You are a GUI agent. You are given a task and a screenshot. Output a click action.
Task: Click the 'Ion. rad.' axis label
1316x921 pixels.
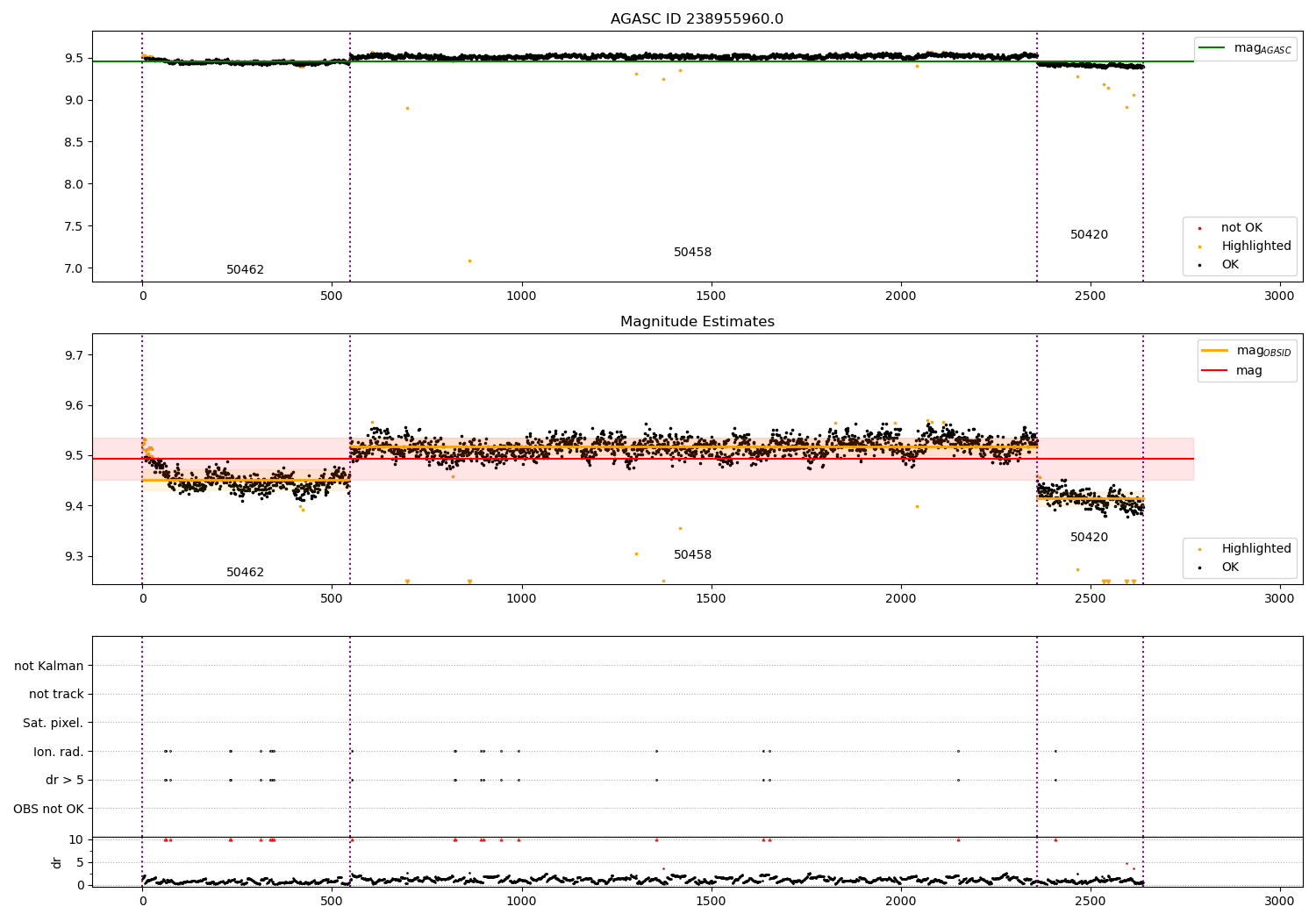[x=59, y=752]
